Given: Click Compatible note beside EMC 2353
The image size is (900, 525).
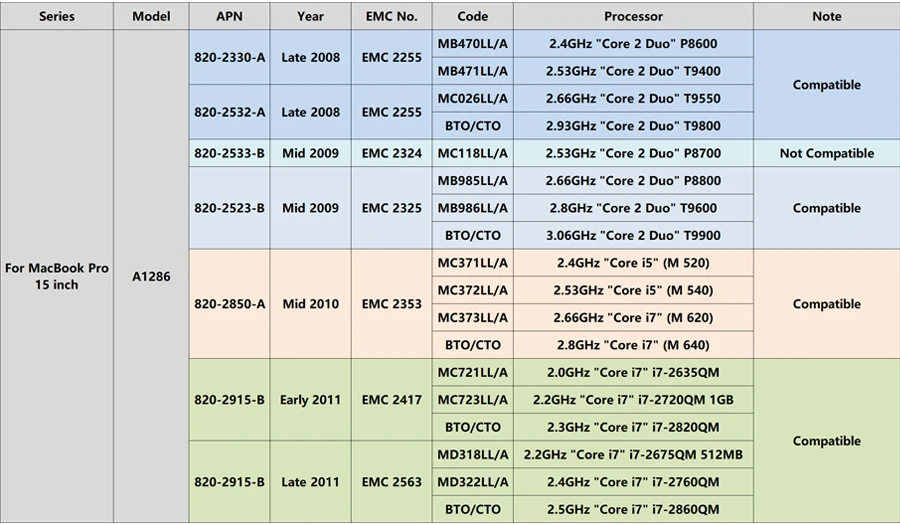Looking at the screenshot, I should (827, 304).
